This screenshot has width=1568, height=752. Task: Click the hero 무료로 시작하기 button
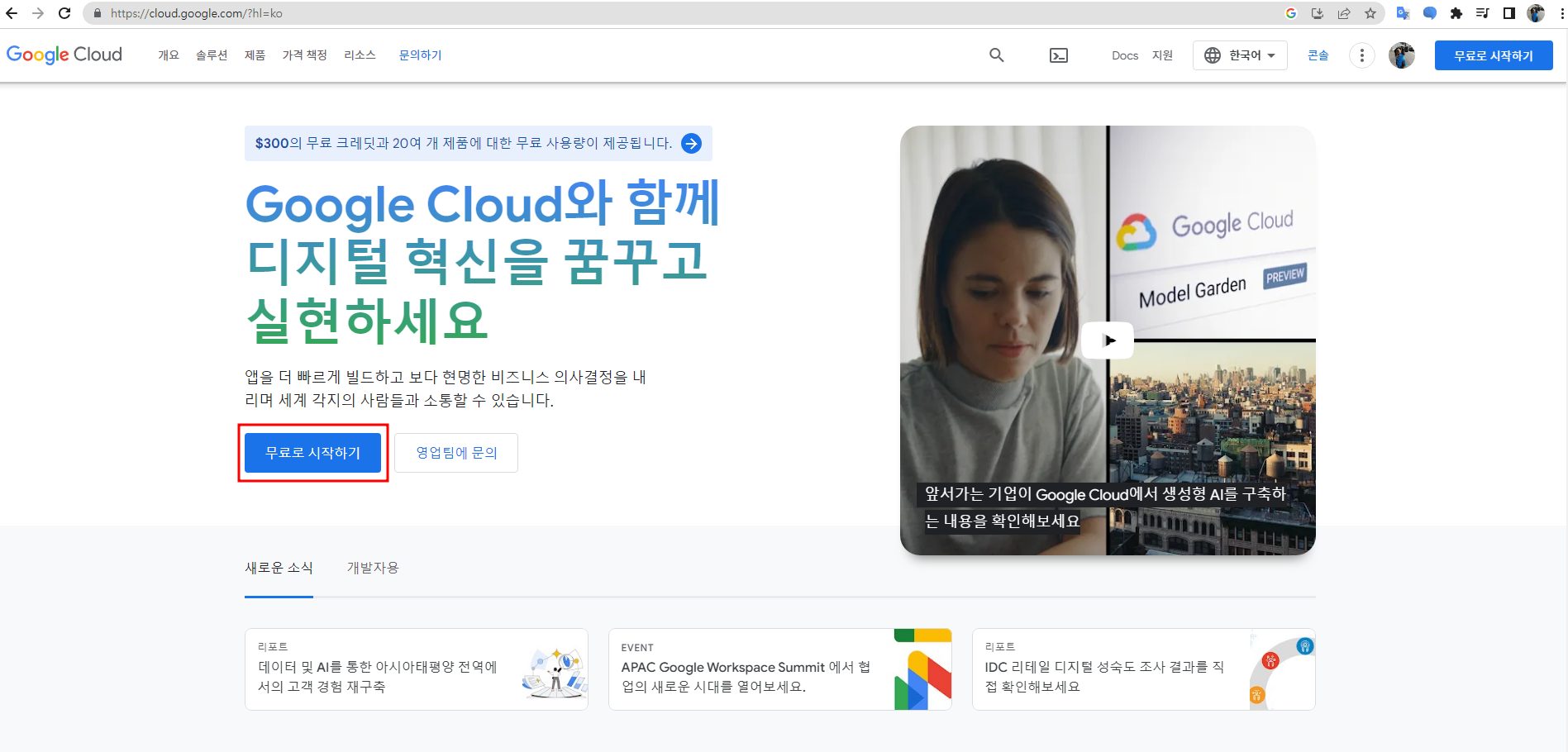point(312,453)
